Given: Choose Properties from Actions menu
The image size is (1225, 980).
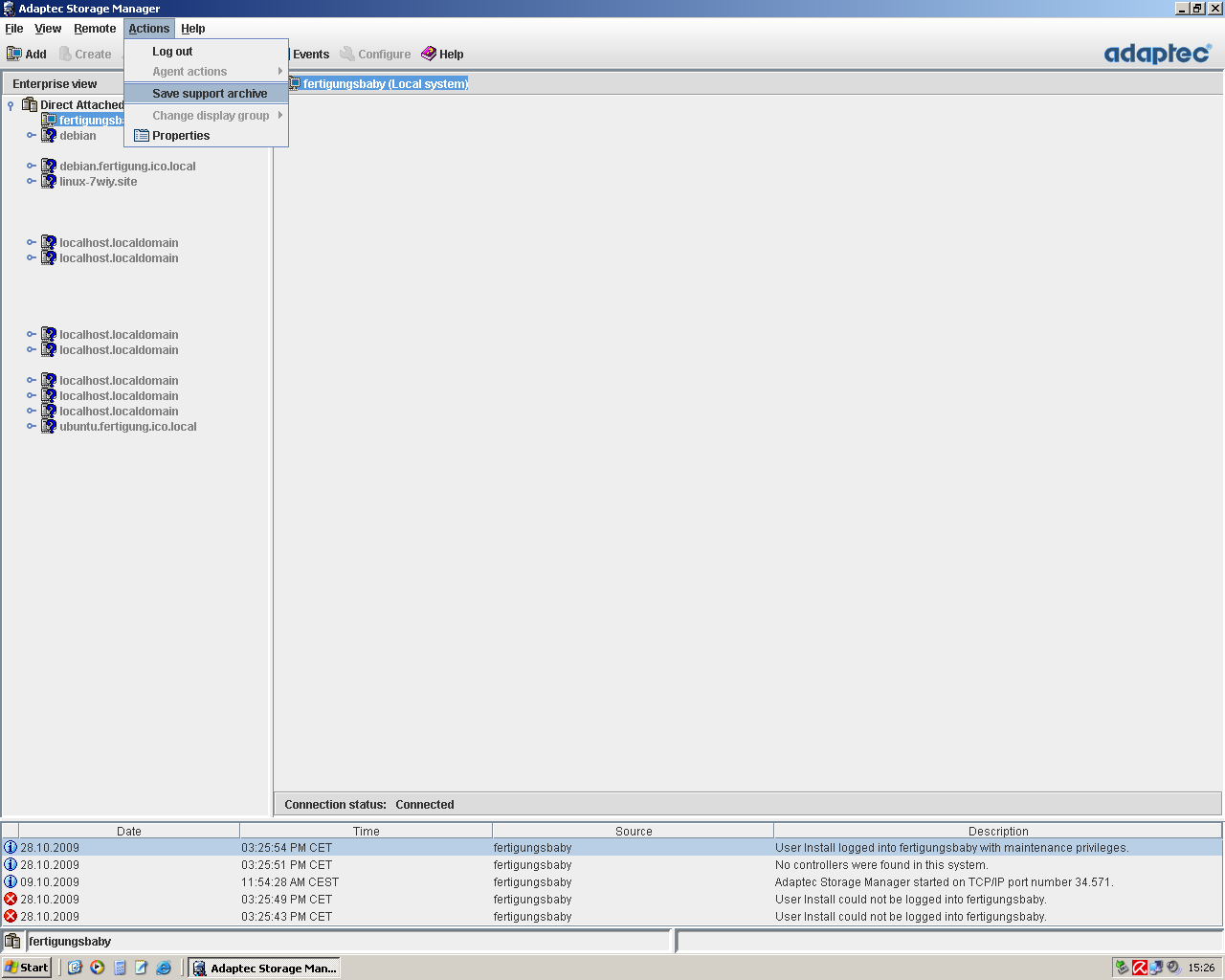Looking at the screenshot, I should coord(206,136).
